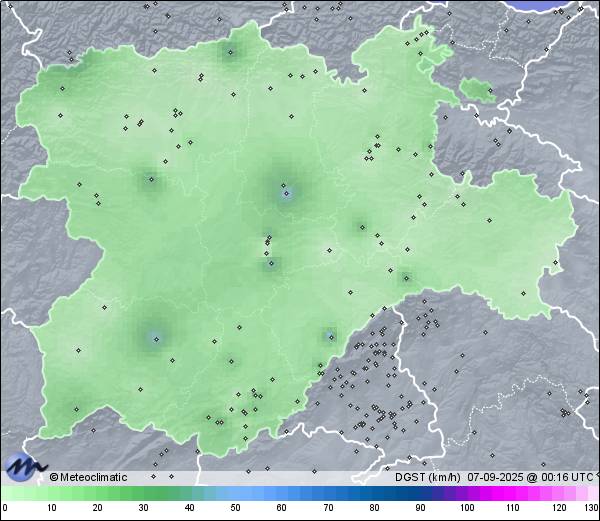Click the 50 label on the scale
The image size is (600, 521).
(235, 508)
